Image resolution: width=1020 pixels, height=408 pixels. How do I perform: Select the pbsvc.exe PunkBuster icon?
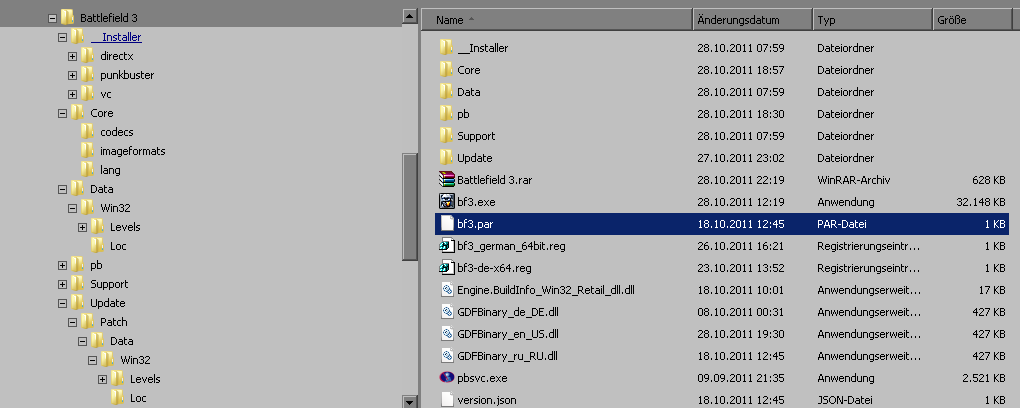[446, 377]
